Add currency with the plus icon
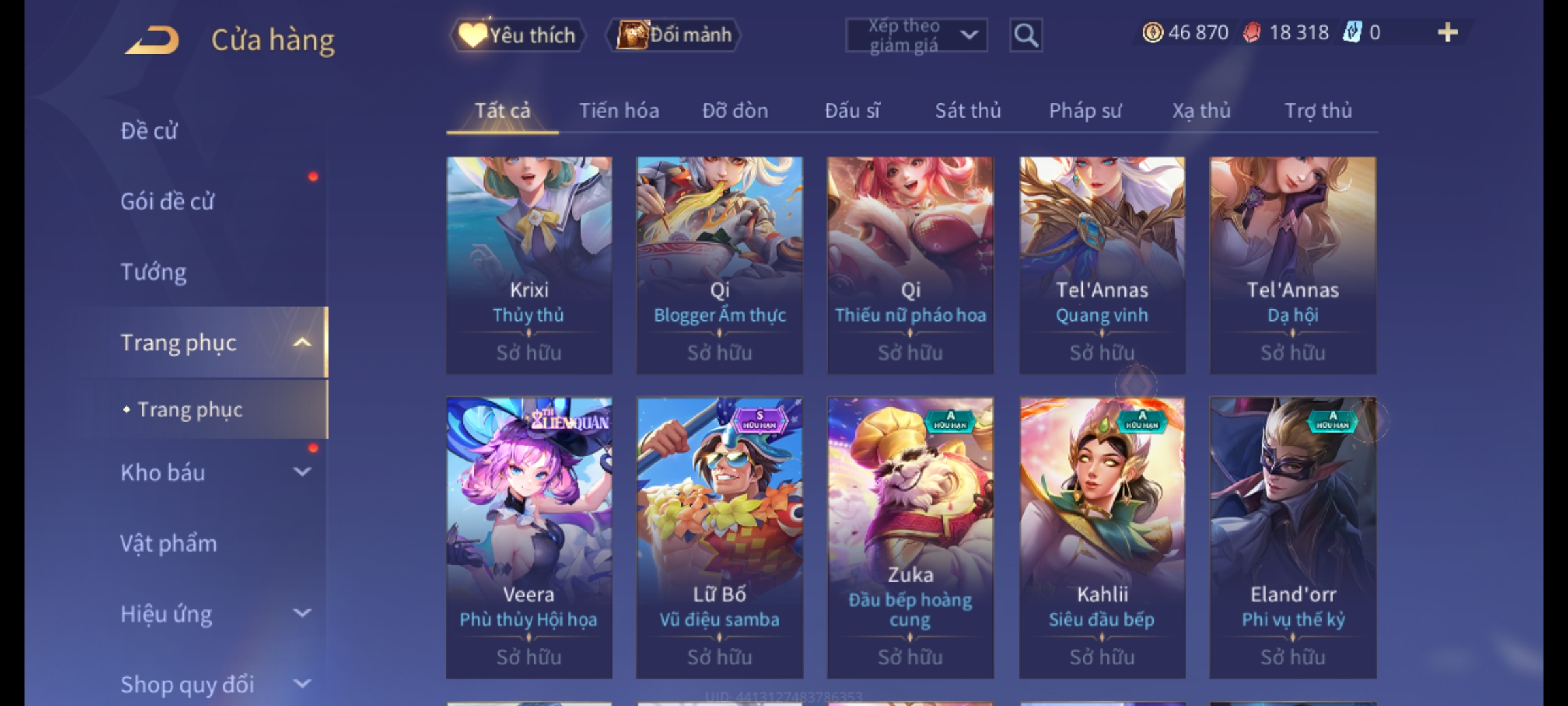Image resolution: width=1568 pixels, height=706 pixels. (1448, 32)
